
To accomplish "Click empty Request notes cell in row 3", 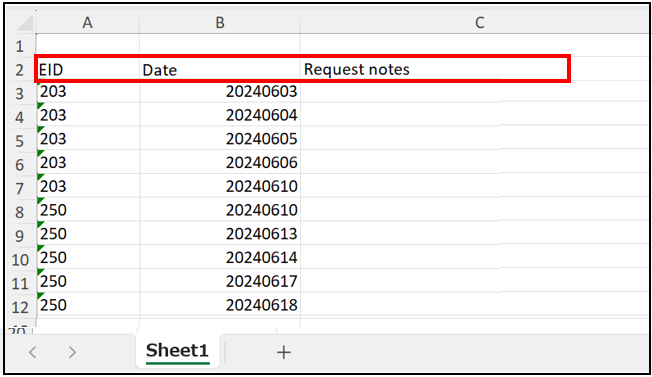I will coord(474,92).
